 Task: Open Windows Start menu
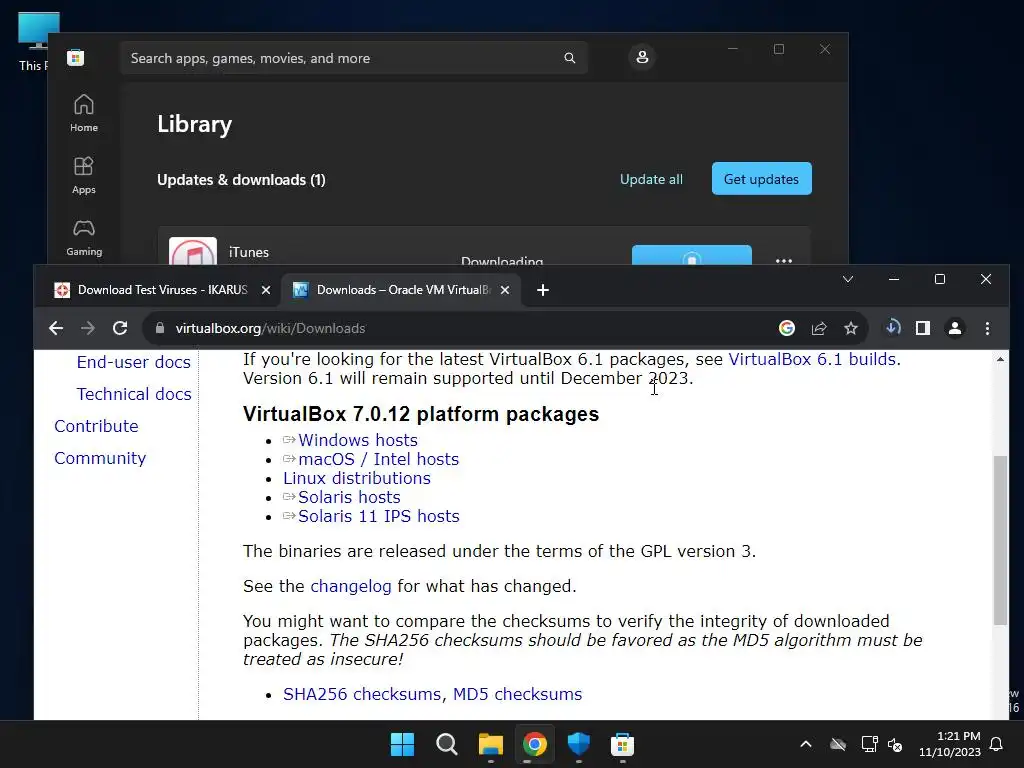point(402,744)
